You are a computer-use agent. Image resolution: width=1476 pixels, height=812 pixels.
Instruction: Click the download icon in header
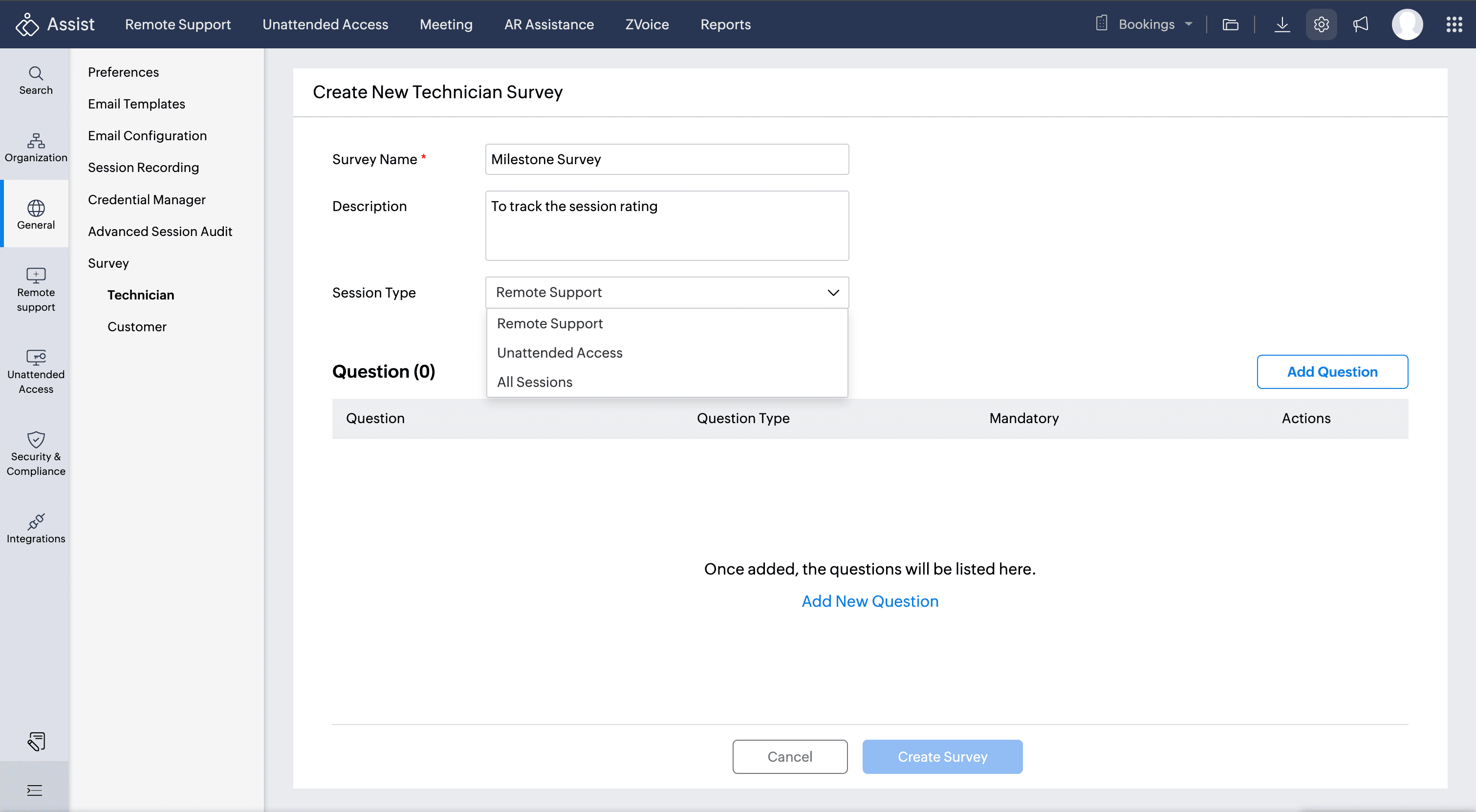pyautogui.click(x=1282, y=24)
